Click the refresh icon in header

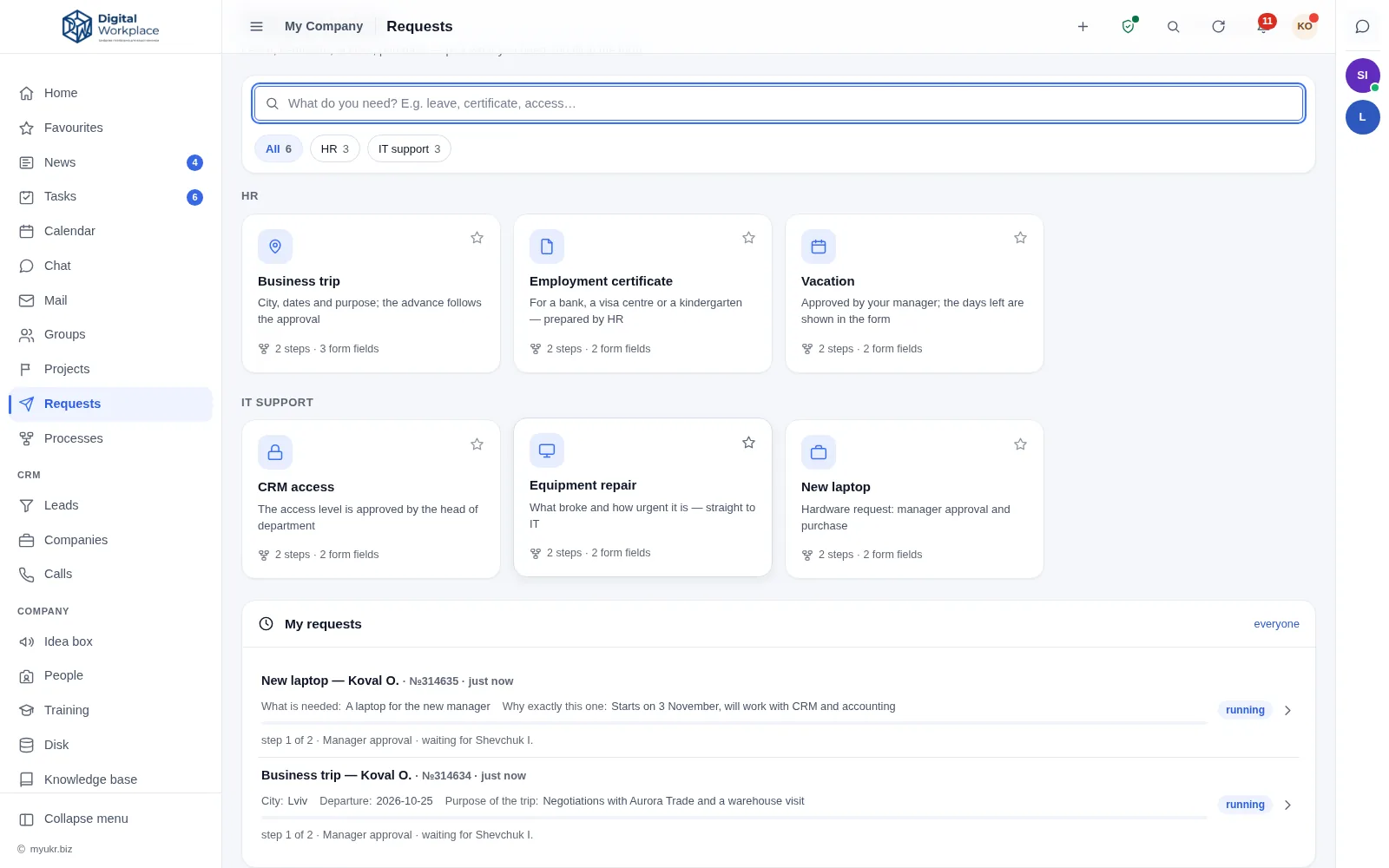pyautogui.click(x=1218, y=26)
